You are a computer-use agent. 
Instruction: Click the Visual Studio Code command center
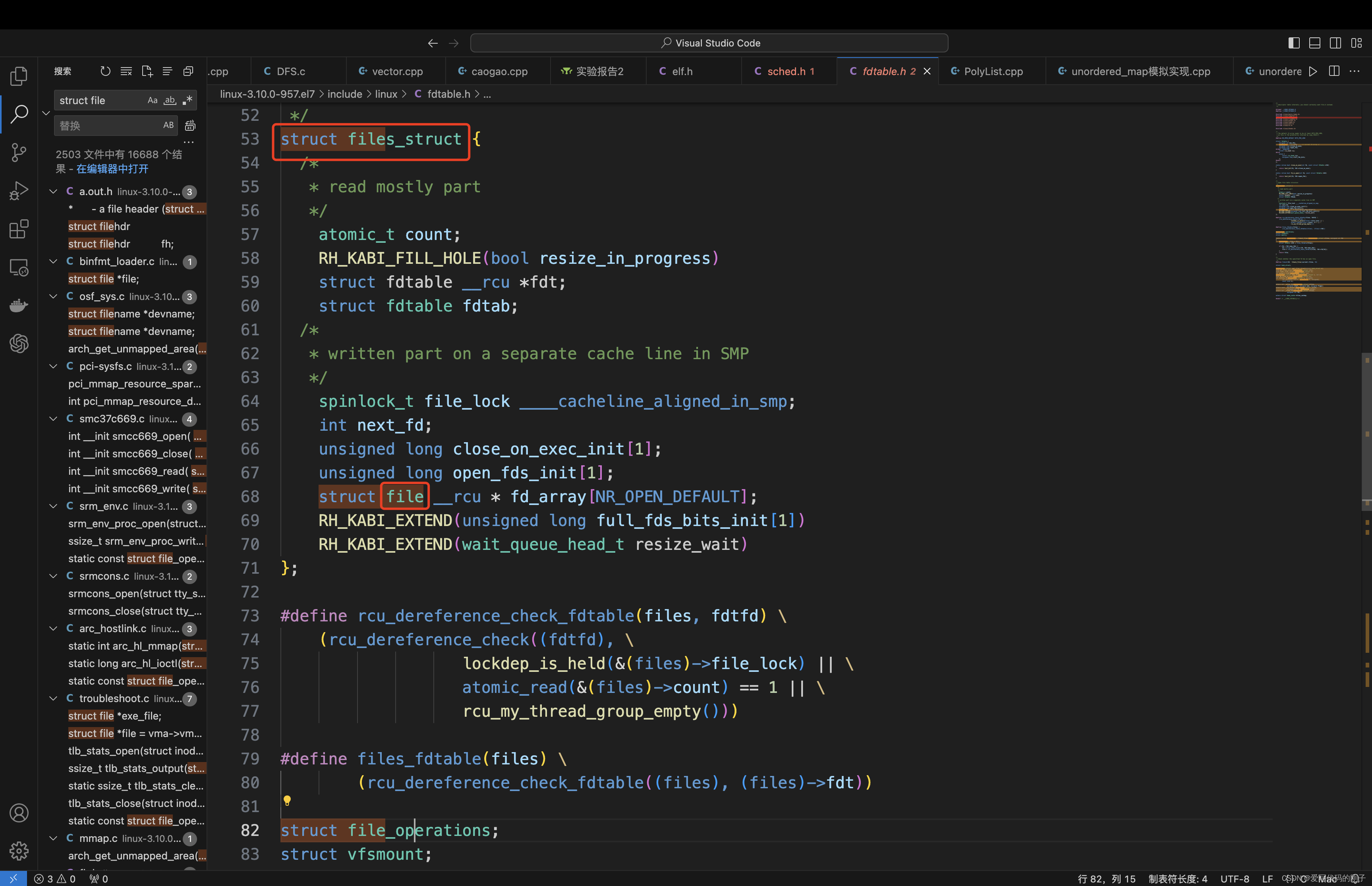[x=709, y=43]
